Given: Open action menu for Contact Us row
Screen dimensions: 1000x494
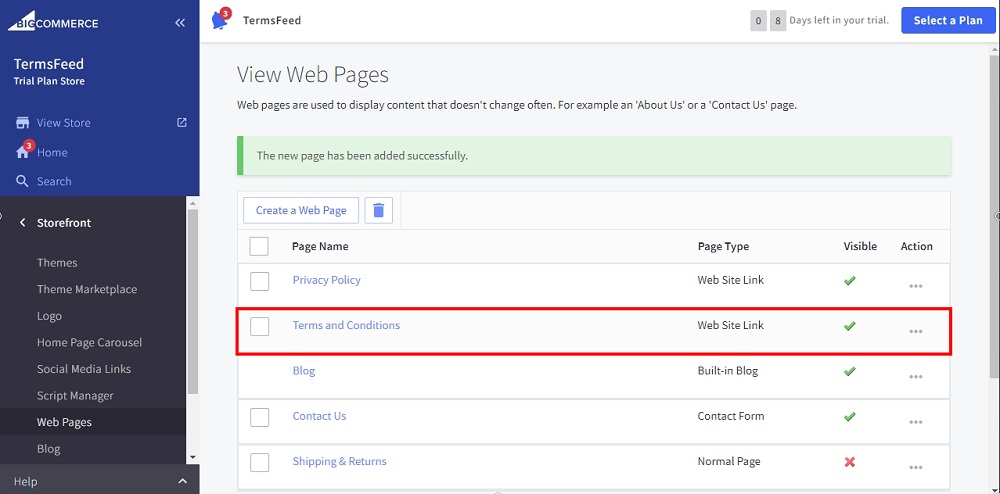Looking at the screenshot, I should pyautogui.click(x=916, y=422).
